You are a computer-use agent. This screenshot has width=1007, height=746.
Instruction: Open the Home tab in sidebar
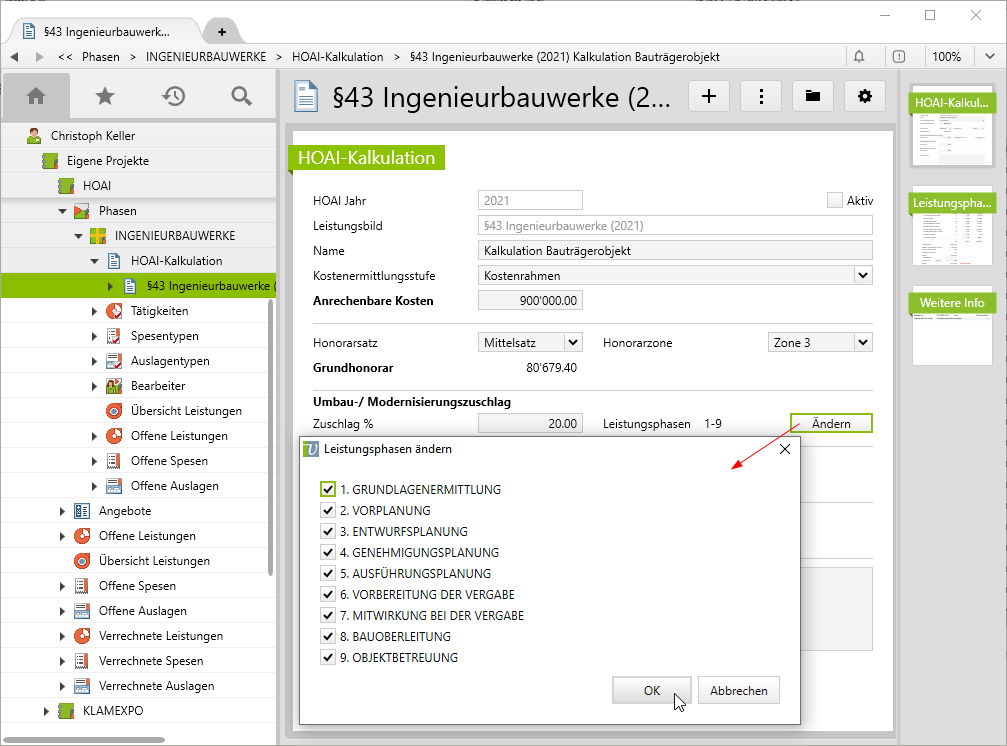[36, 96]
